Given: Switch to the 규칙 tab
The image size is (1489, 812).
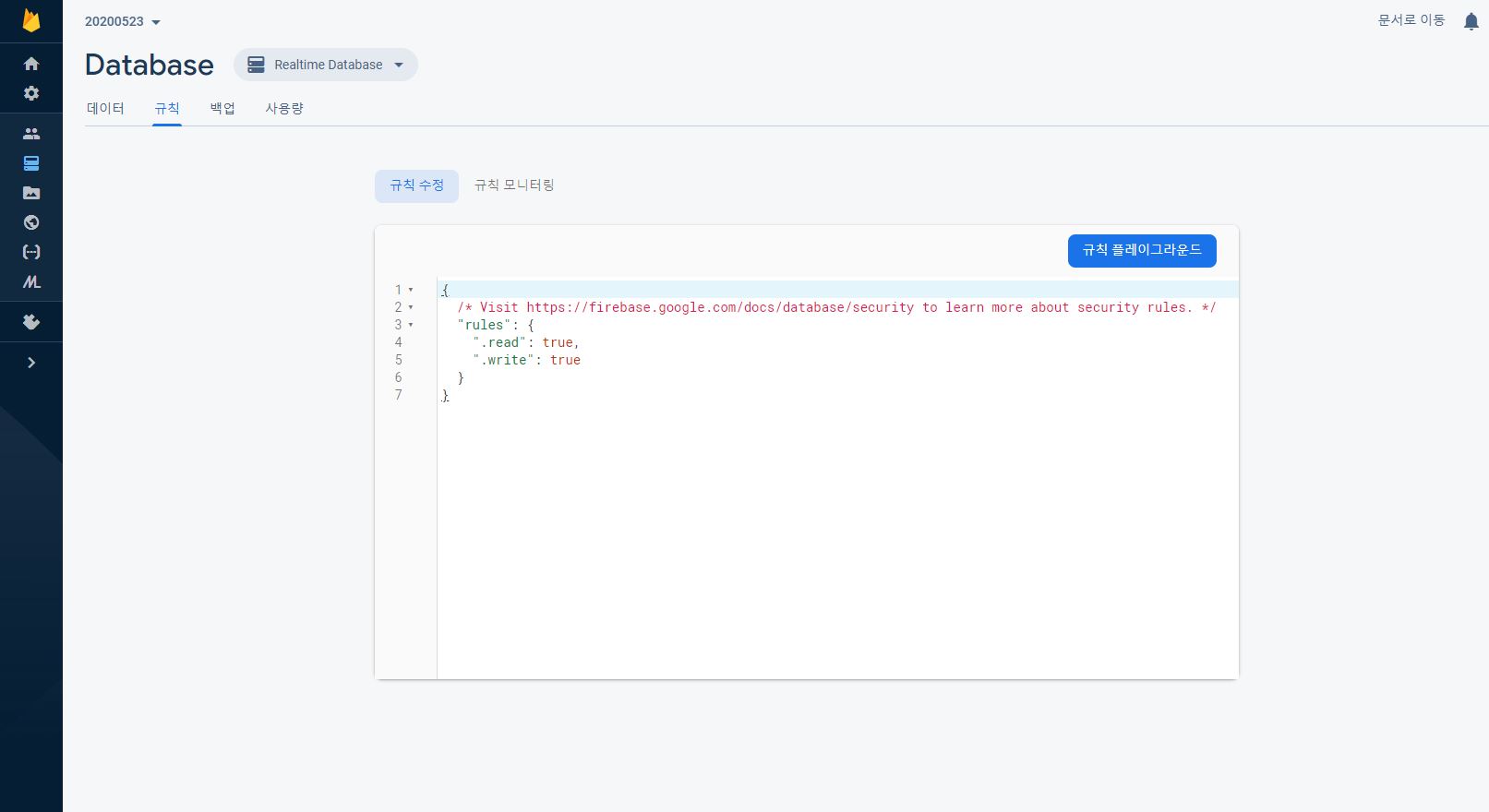Looking at the screenshot, I should point(167,108).
